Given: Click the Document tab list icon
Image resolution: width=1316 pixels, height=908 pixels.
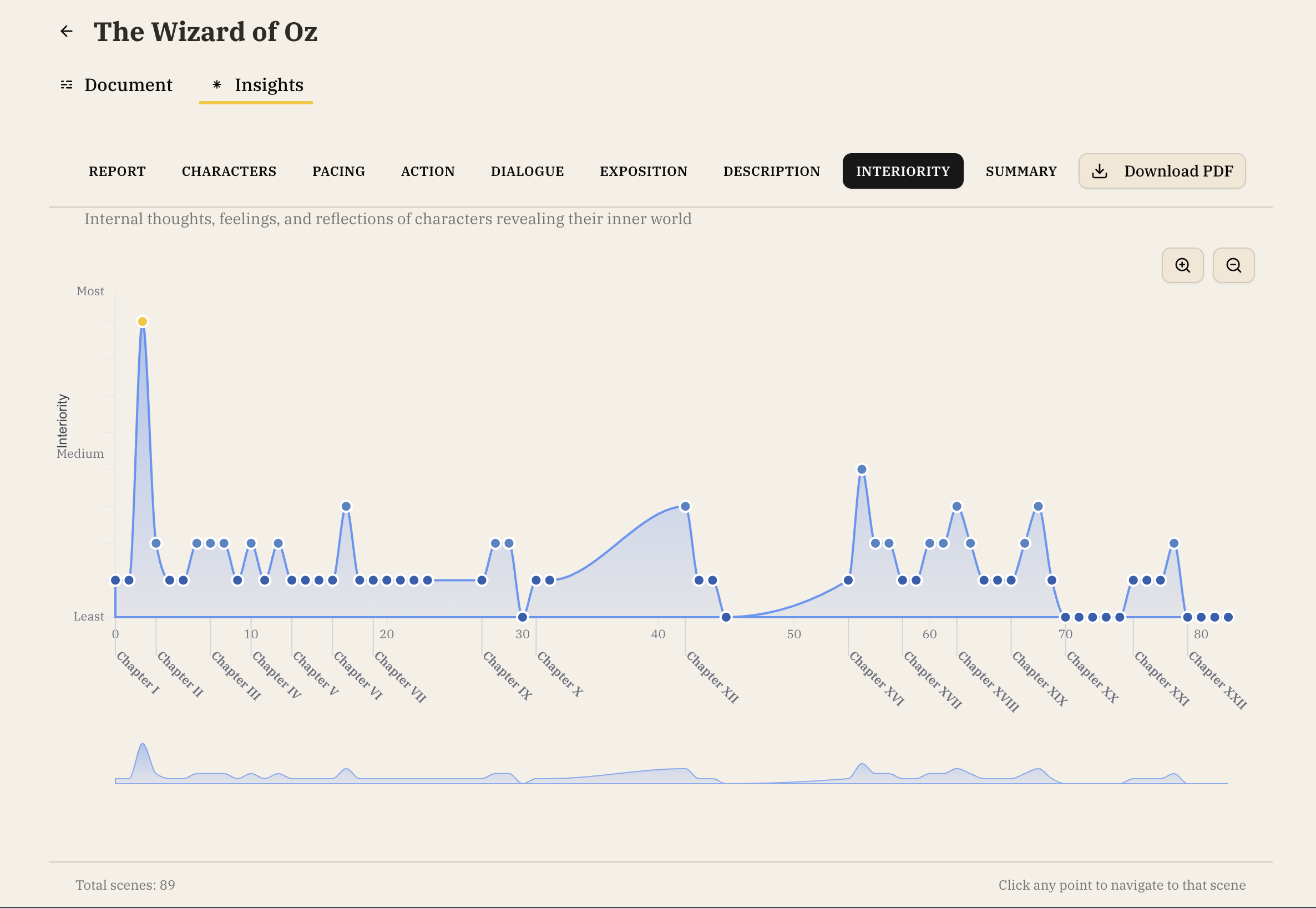Looking at the screenshot, I should (67, 85).
